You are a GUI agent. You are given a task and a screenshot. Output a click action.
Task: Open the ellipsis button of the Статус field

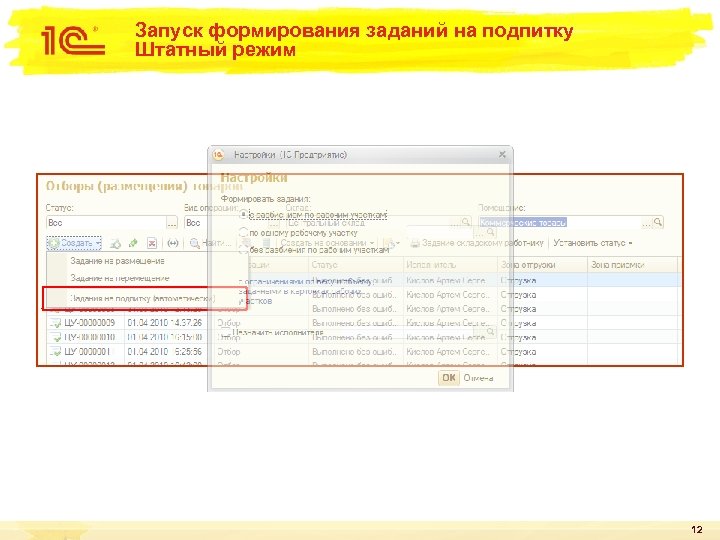(172, 223)
